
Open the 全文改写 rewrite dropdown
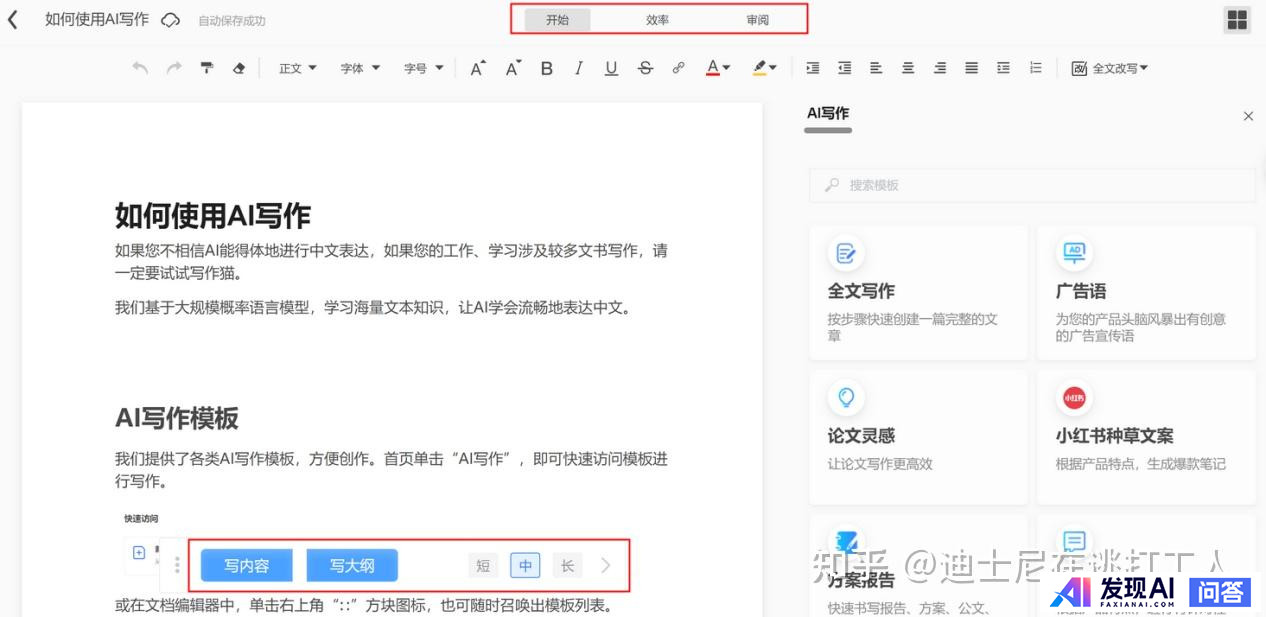[1109, 68]
